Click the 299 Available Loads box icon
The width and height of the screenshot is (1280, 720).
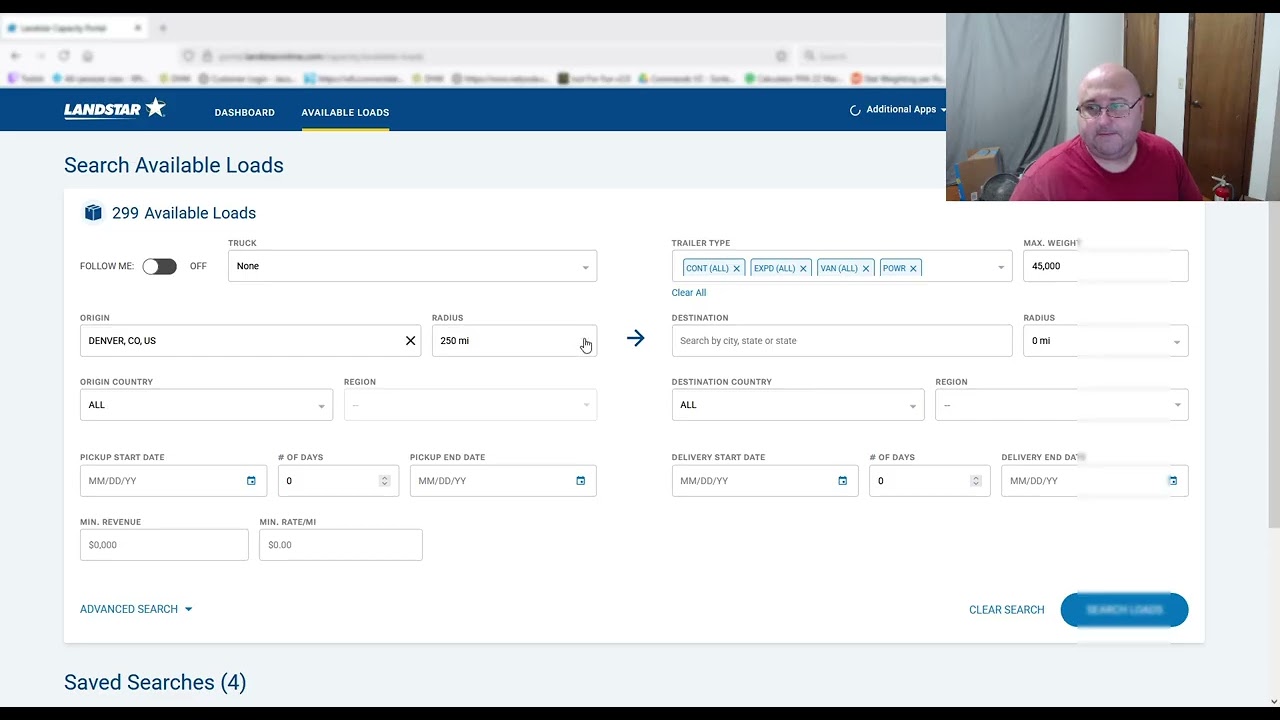click(93, 212)
